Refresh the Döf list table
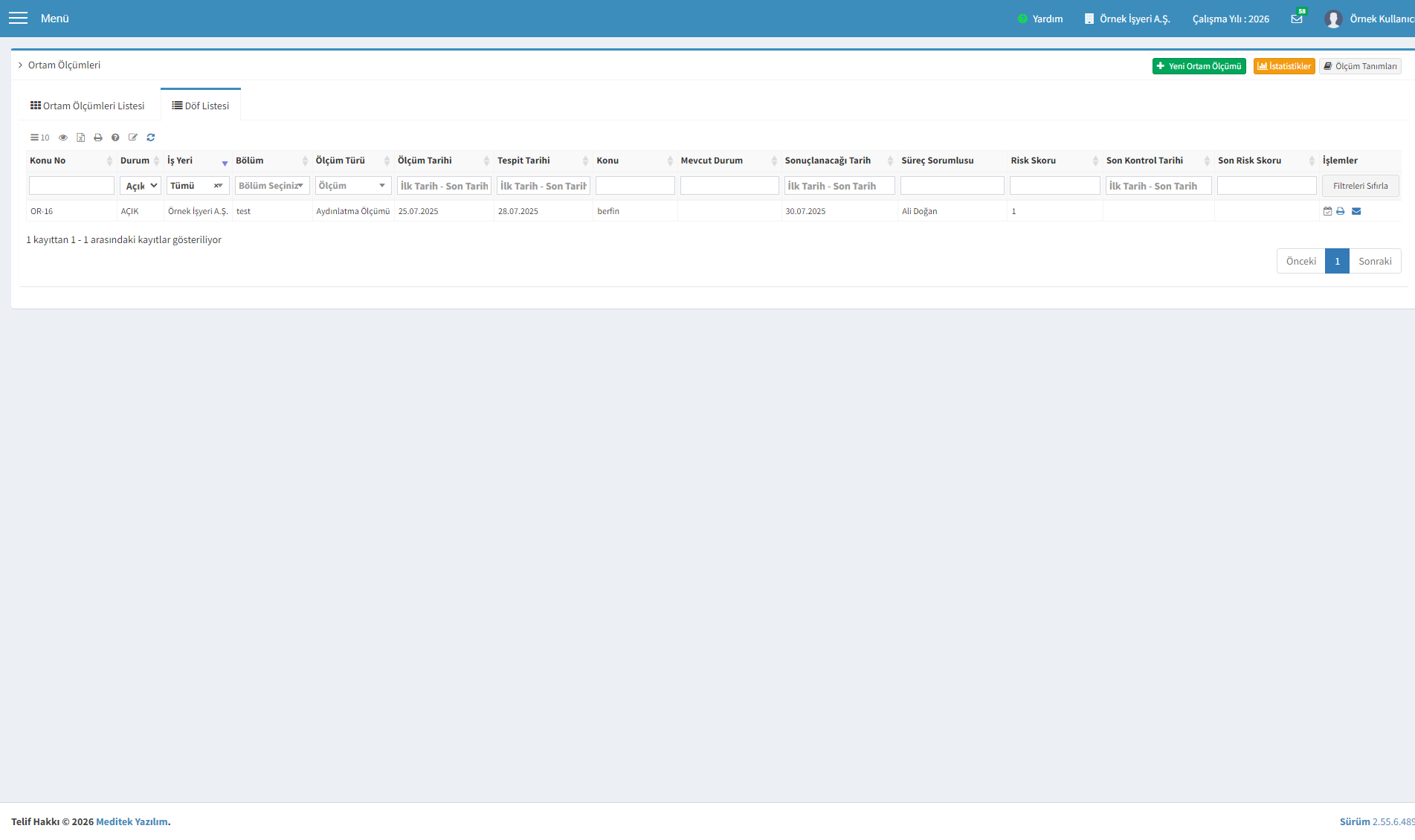 click(x=151, y=138)
